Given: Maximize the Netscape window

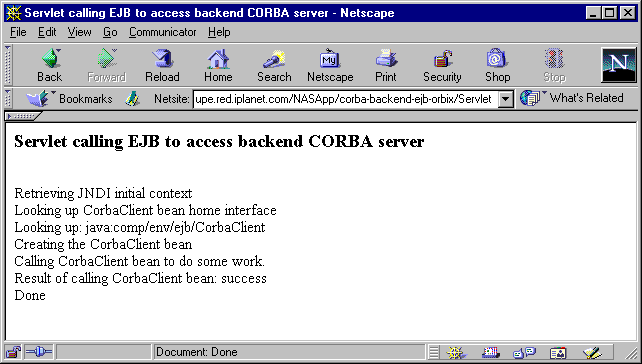Looking at the screenshot, I should (610, 13).
